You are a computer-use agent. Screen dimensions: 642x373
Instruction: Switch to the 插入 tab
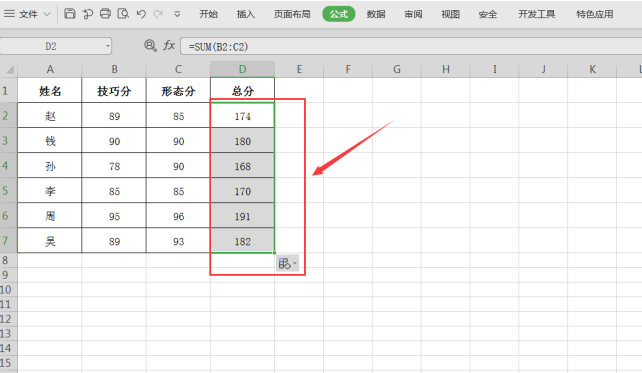click(246, 14)
